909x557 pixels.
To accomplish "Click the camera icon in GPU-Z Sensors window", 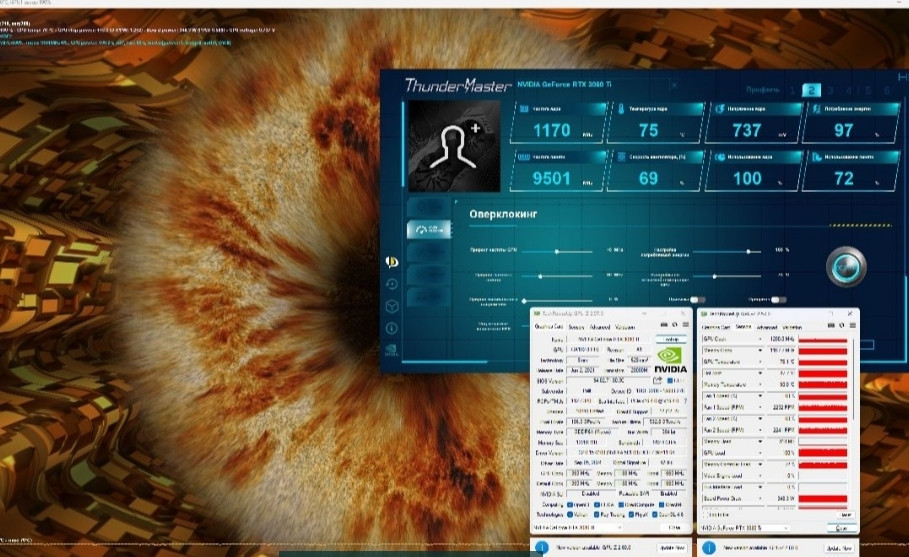I will tap(831, 326).
